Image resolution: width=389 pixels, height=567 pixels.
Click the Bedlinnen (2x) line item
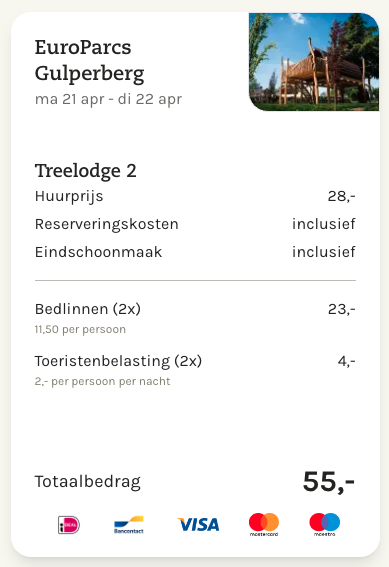[88, 309]
